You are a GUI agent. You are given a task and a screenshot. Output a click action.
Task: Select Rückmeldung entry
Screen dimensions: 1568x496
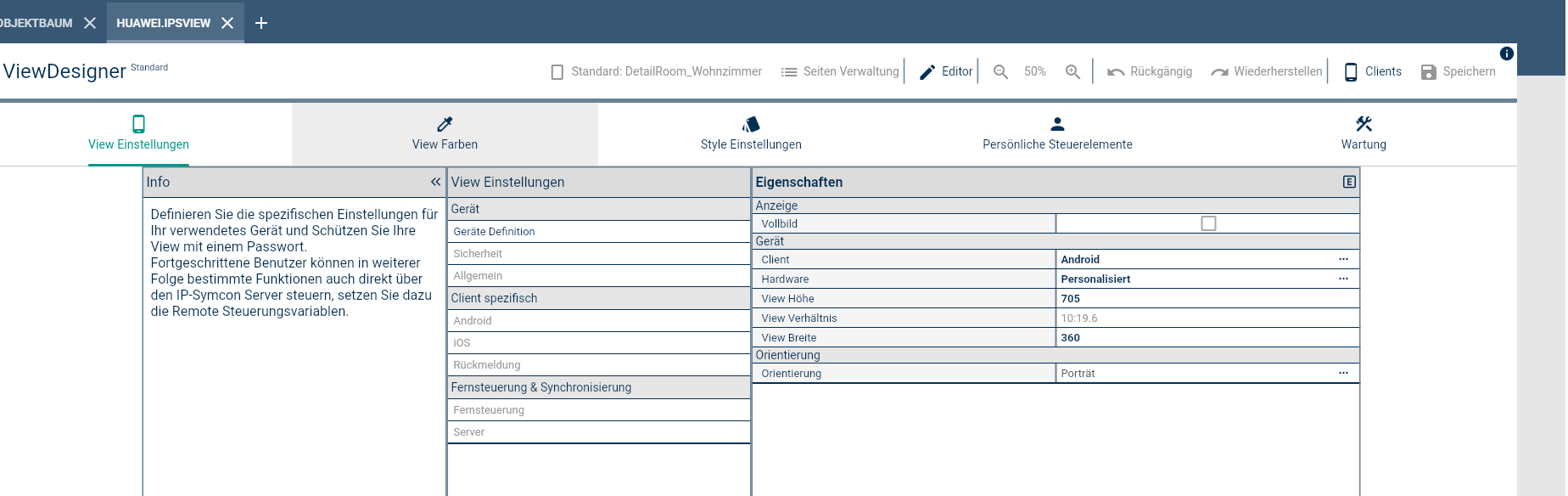(x=599, y=365)
